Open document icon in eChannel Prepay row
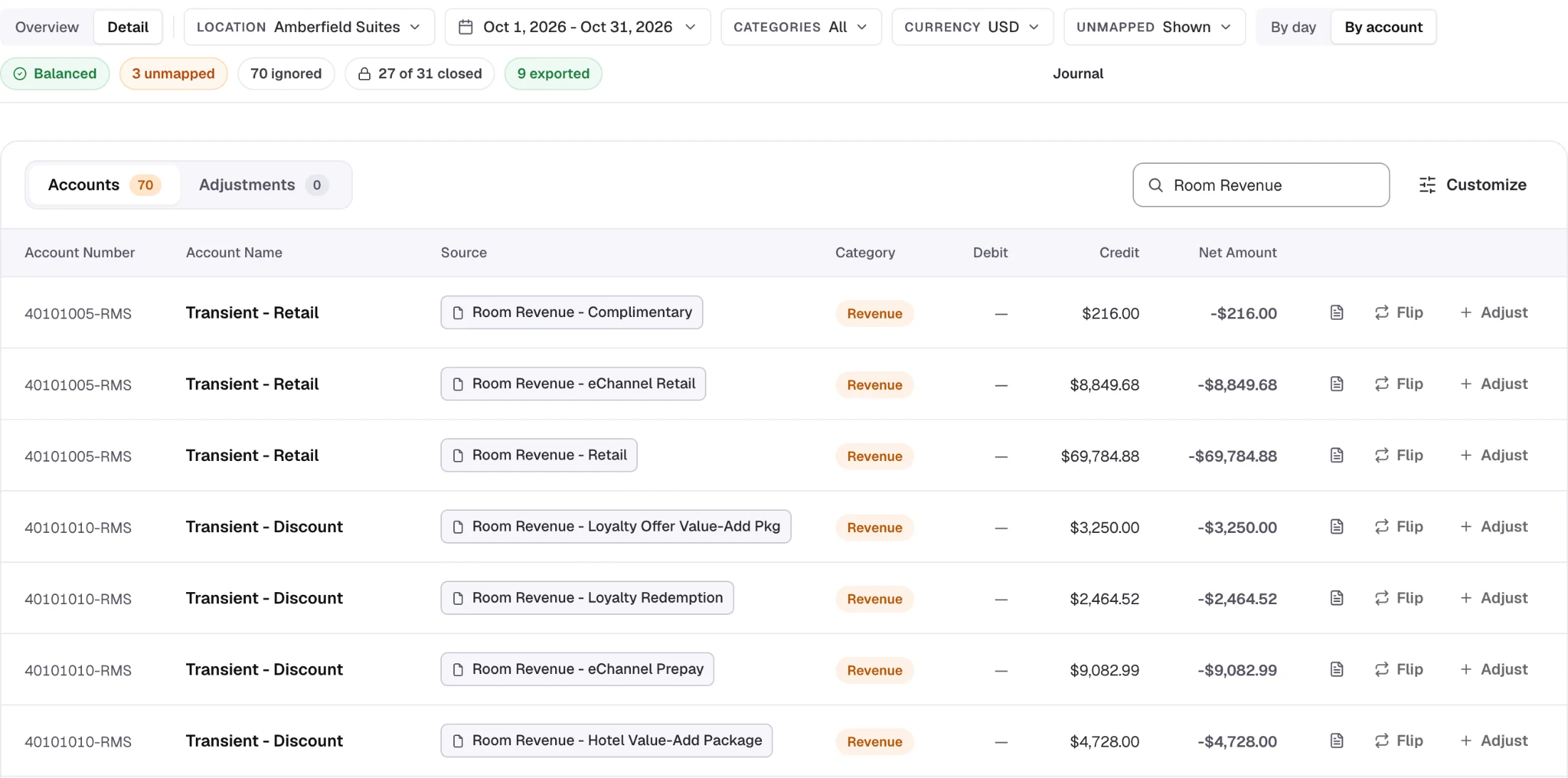Image resolution: width=1568 pixels, height=778 pixels. click(1336, 669)
